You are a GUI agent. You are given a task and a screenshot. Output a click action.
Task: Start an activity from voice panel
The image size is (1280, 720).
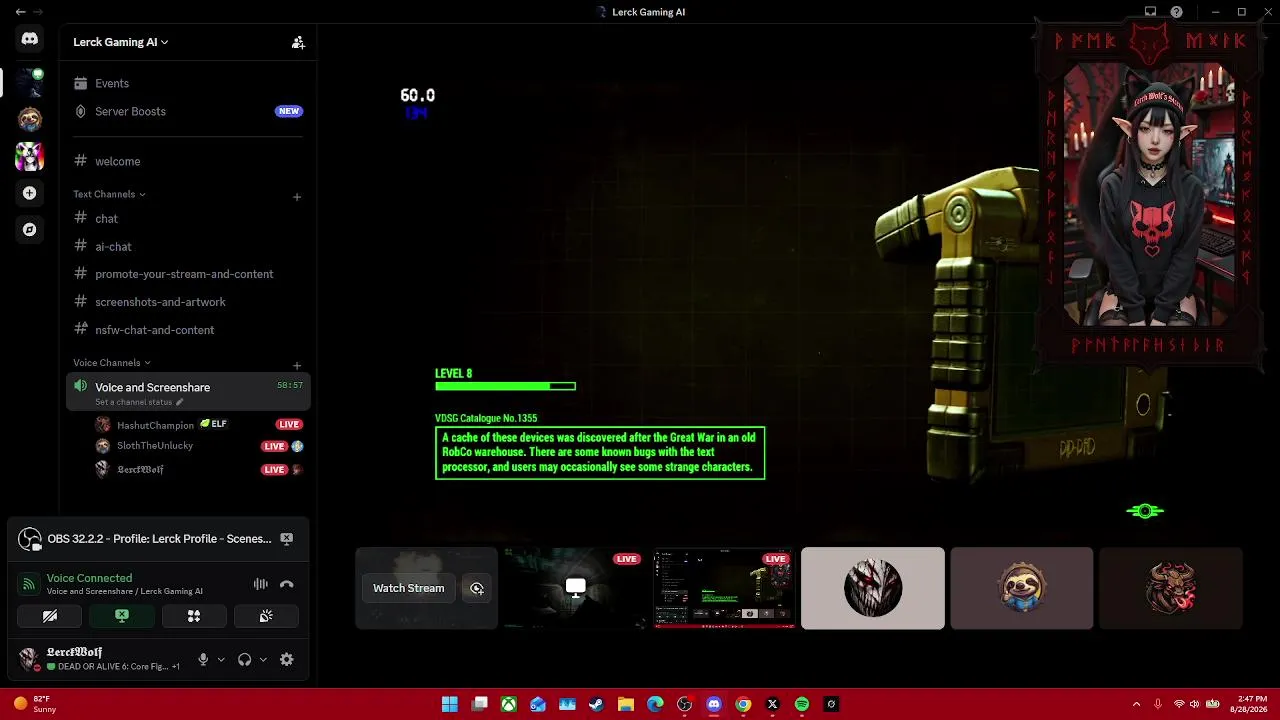[x=194, y=616]
